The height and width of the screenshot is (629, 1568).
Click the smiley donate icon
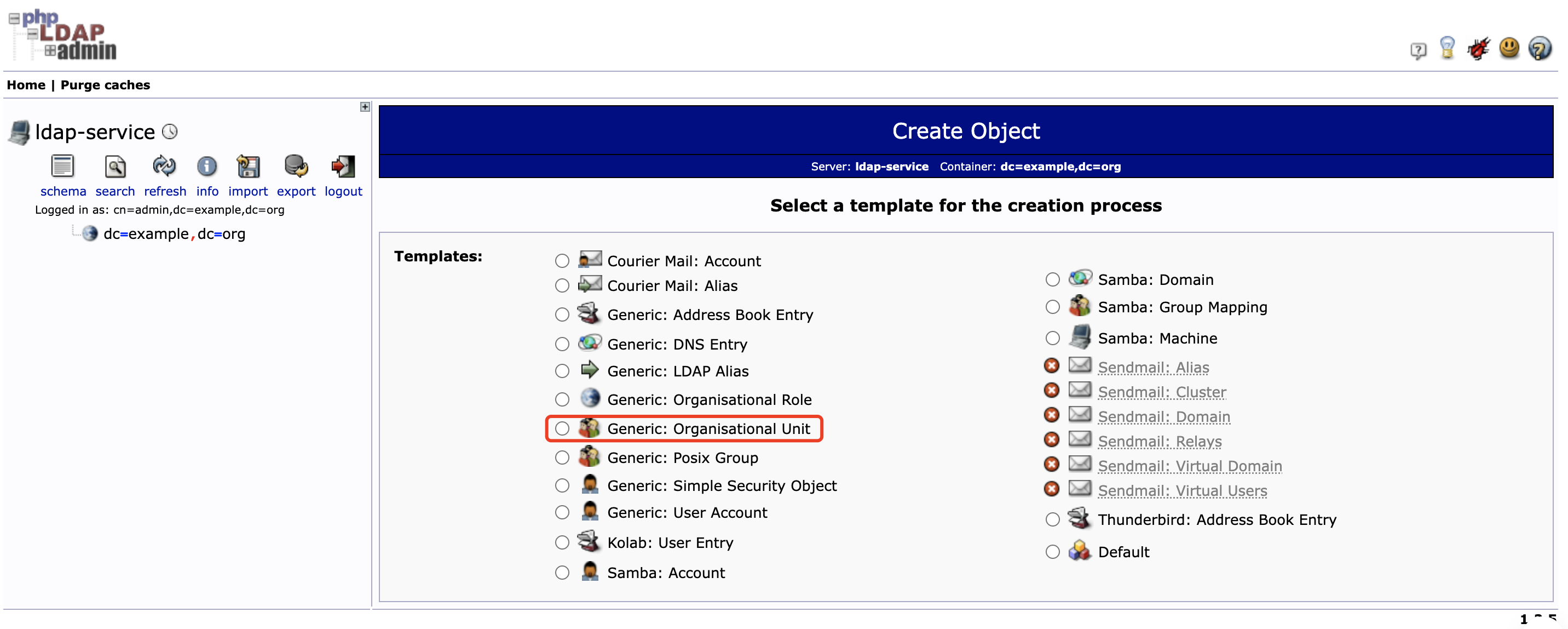tap(1509, 49)
